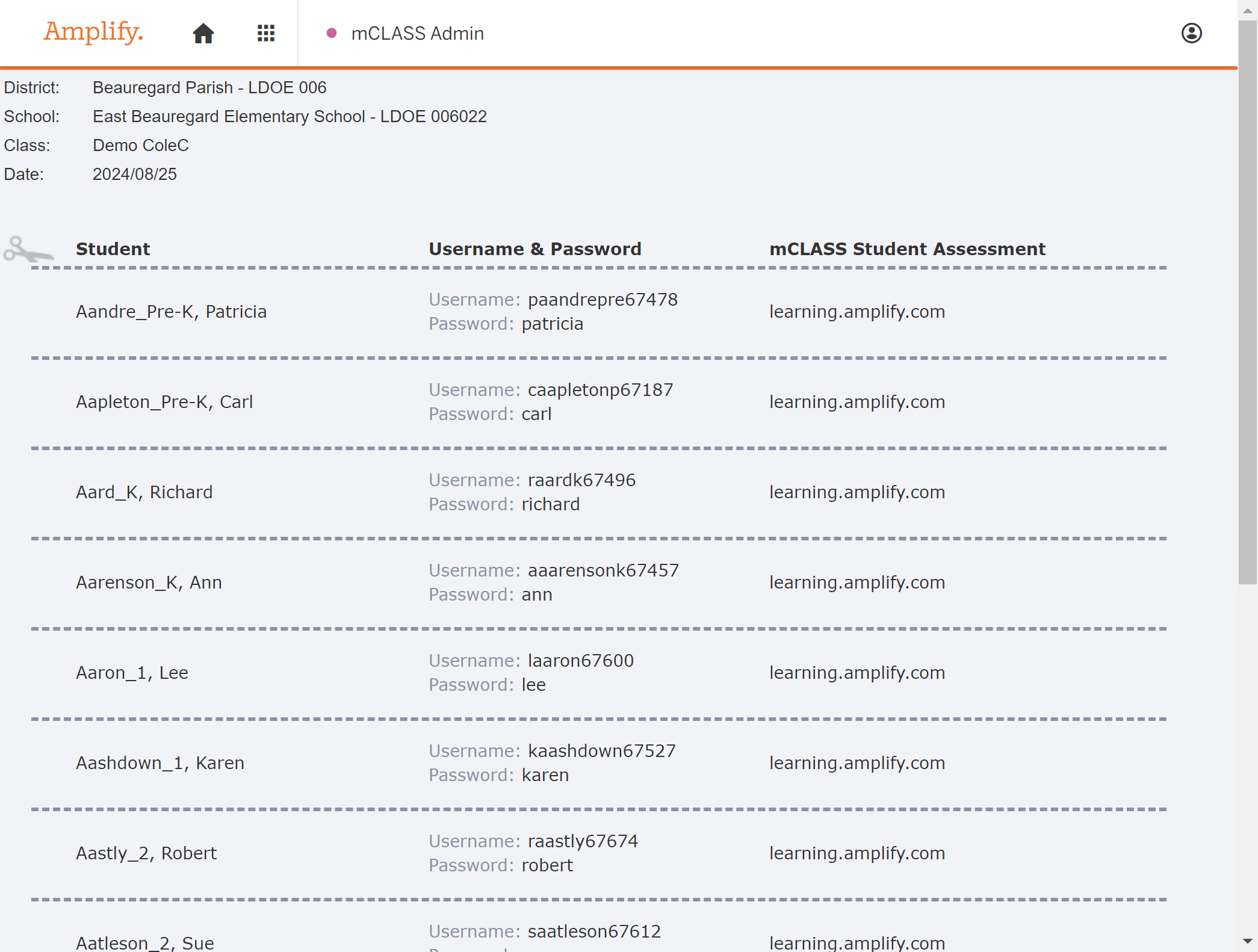Click username caapletonp67187
This screenshot has height=952, width=1258.
tap(600, 390)
